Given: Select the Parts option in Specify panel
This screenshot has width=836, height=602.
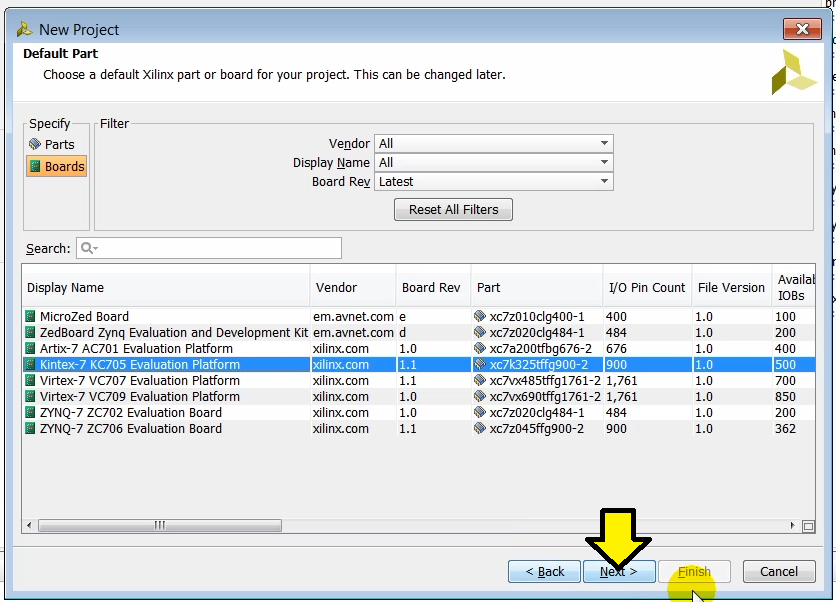Looking at the screenshot, I should 52,144.
